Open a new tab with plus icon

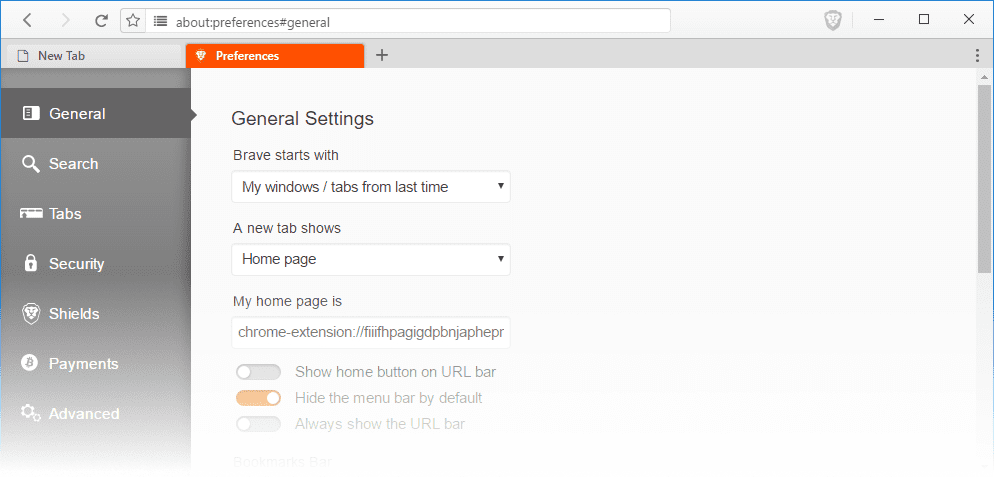coord(382,55)
